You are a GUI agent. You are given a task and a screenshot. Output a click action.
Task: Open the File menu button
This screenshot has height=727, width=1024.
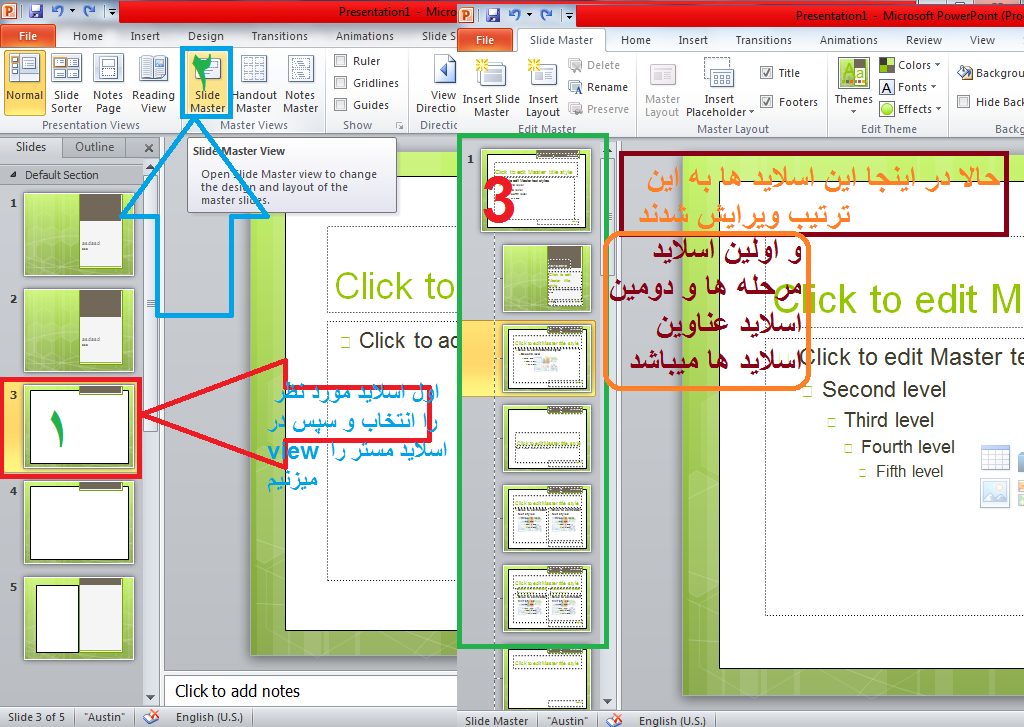28,36
